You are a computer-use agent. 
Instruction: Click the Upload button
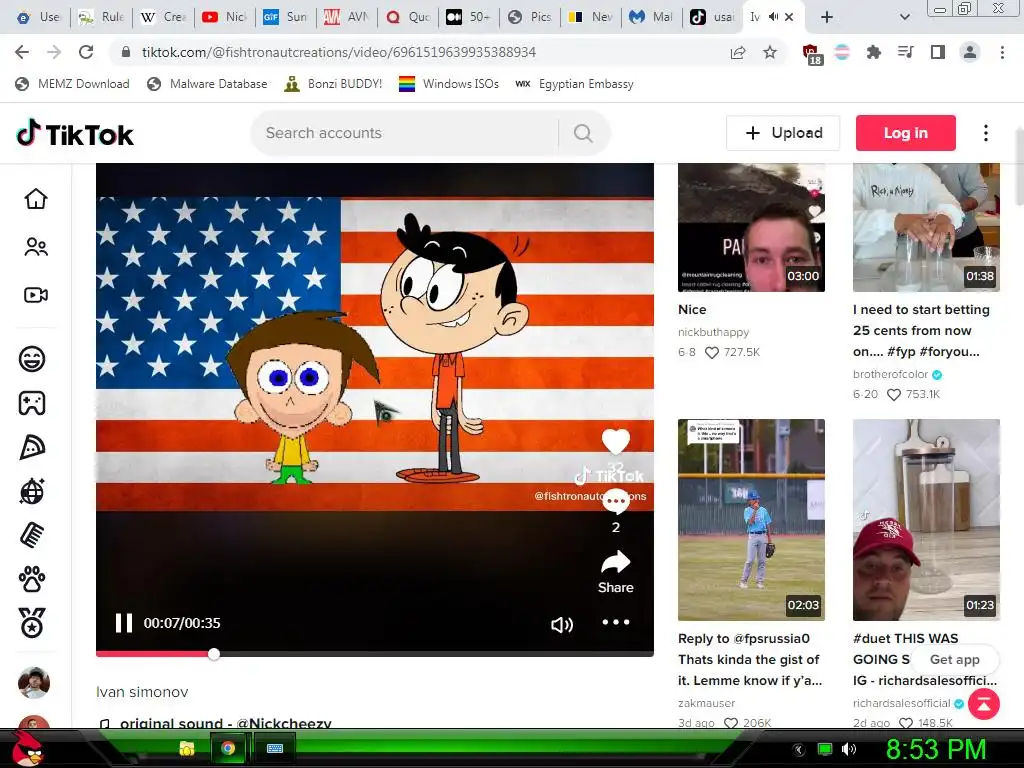pos(783,133)
